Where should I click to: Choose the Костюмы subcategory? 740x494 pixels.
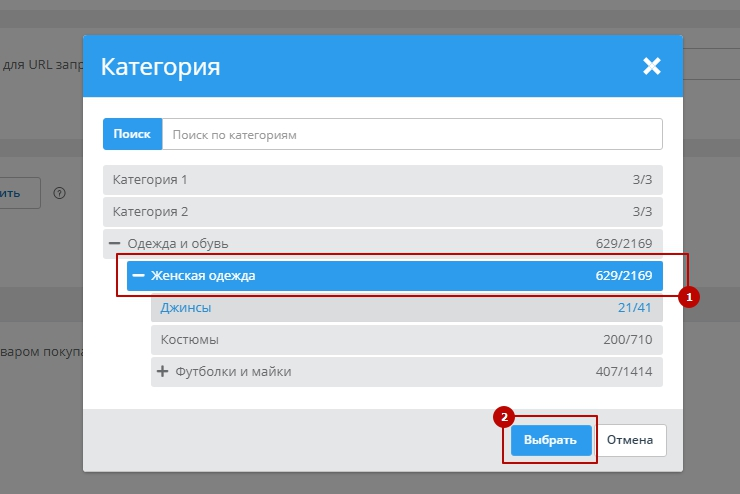[190, 340]
